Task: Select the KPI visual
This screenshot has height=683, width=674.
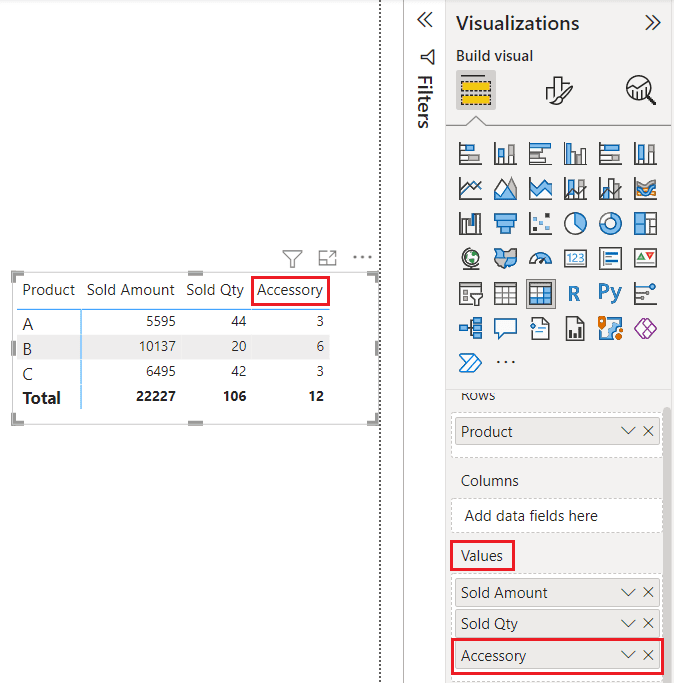Action: pos(645,258)
